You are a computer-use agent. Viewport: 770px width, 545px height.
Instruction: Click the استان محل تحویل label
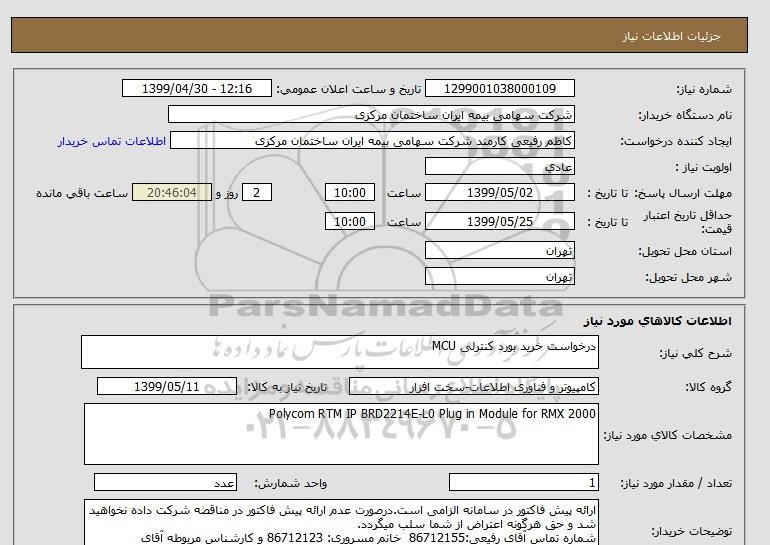pyautogui.click(x=685, y=251)
